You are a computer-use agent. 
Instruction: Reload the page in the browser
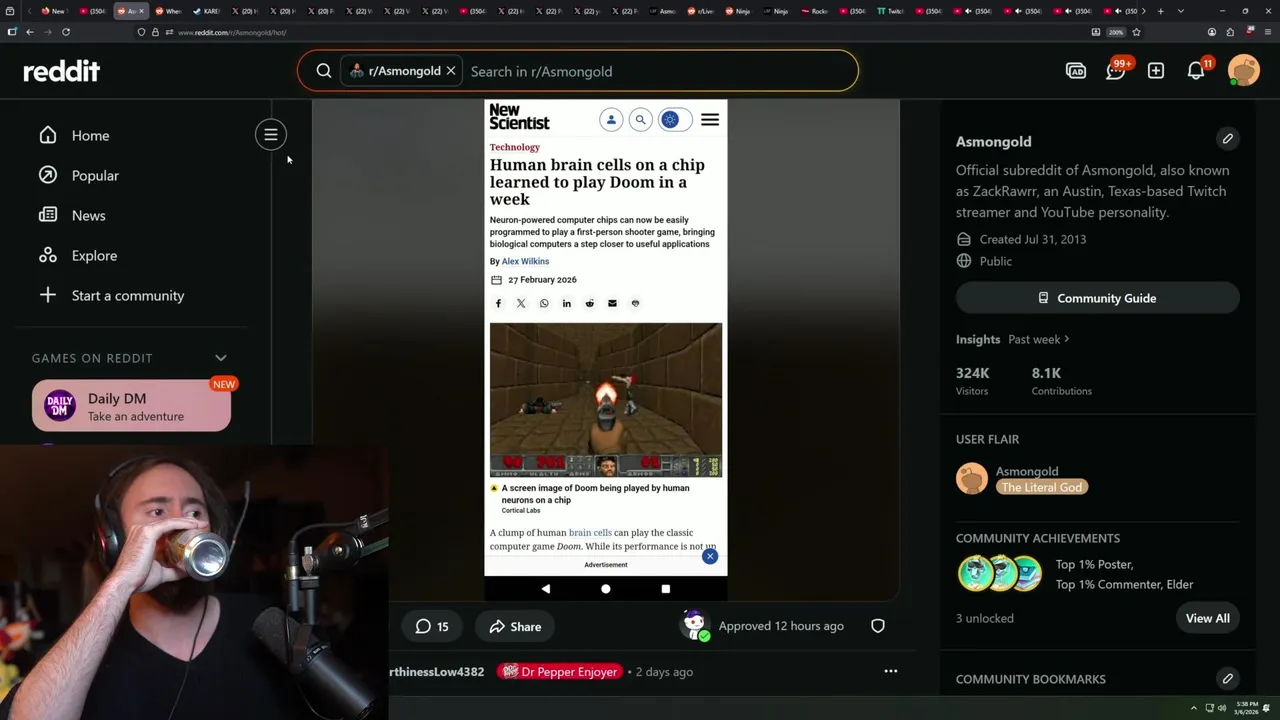[x=66, y=32]
